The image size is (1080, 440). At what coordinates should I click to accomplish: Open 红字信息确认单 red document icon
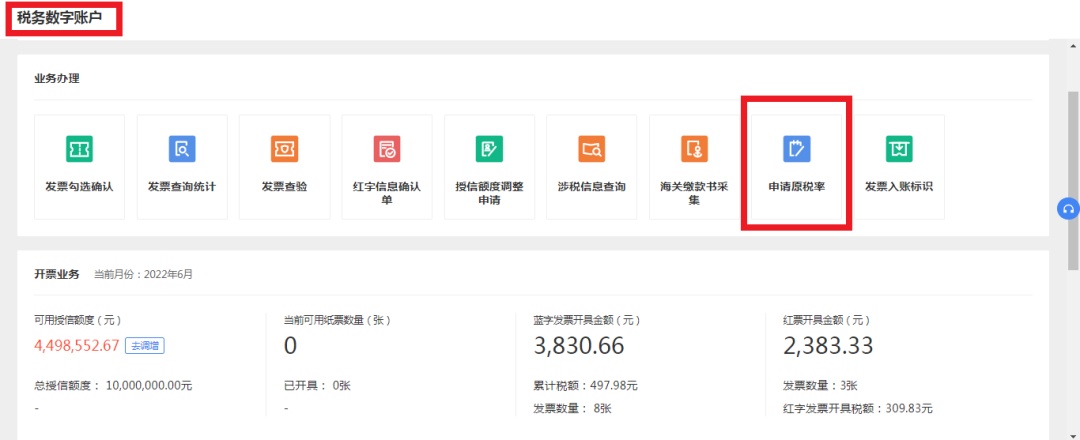tap(387, 149)
